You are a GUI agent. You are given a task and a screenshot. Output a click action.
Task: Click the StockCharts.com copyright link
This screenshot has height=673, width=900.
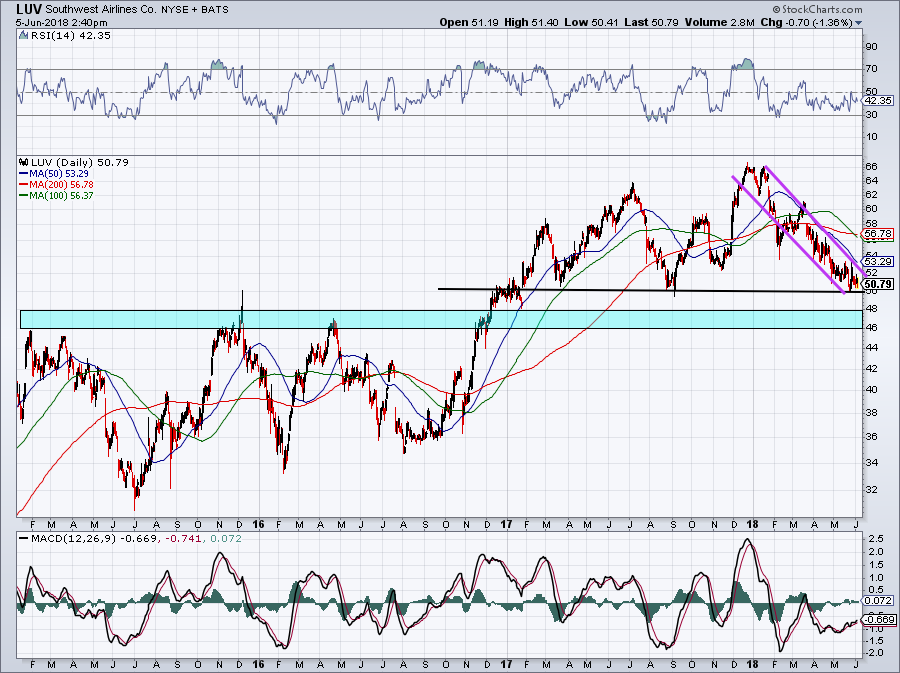tap(817, 9)
